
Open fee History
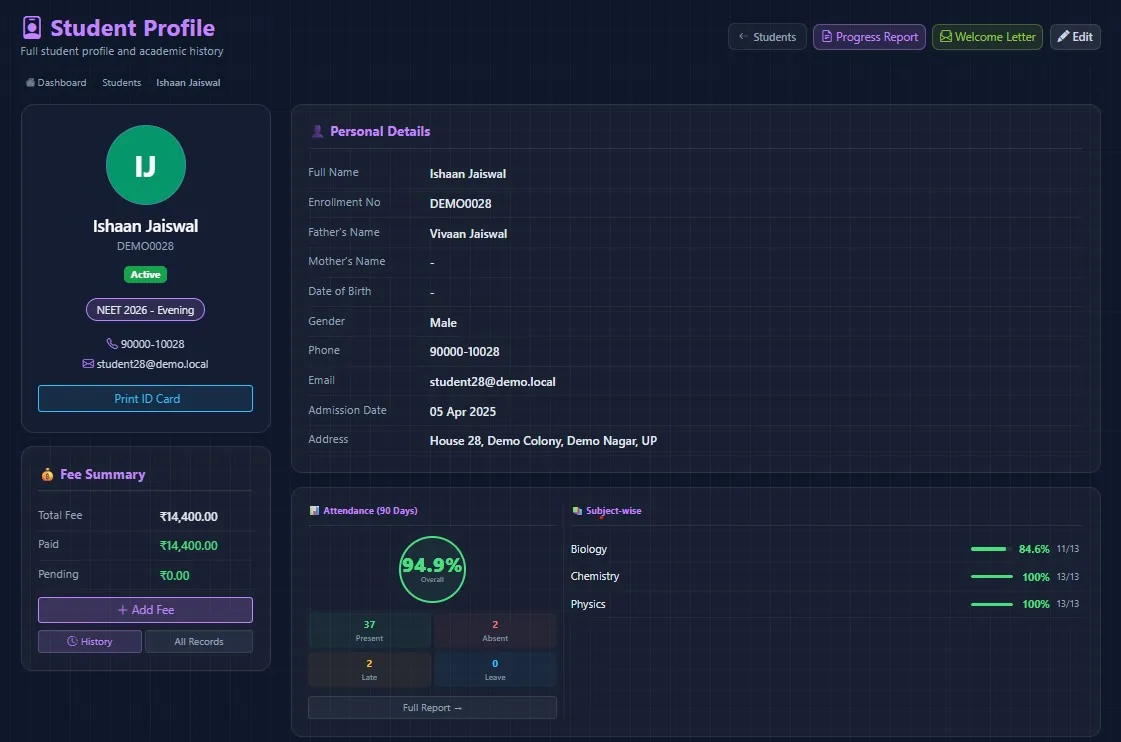90,641
